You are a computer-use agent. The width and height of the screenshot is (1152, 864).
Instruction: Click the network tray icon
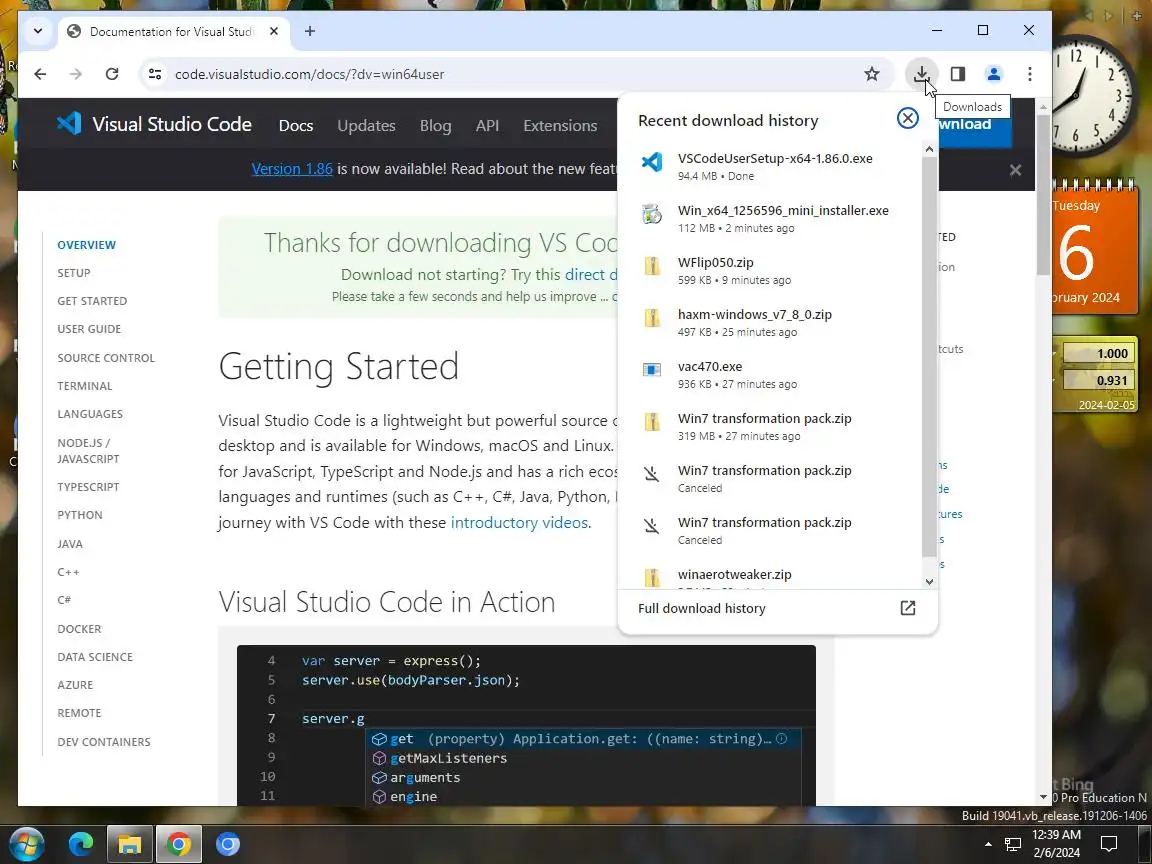point(1012,845)
